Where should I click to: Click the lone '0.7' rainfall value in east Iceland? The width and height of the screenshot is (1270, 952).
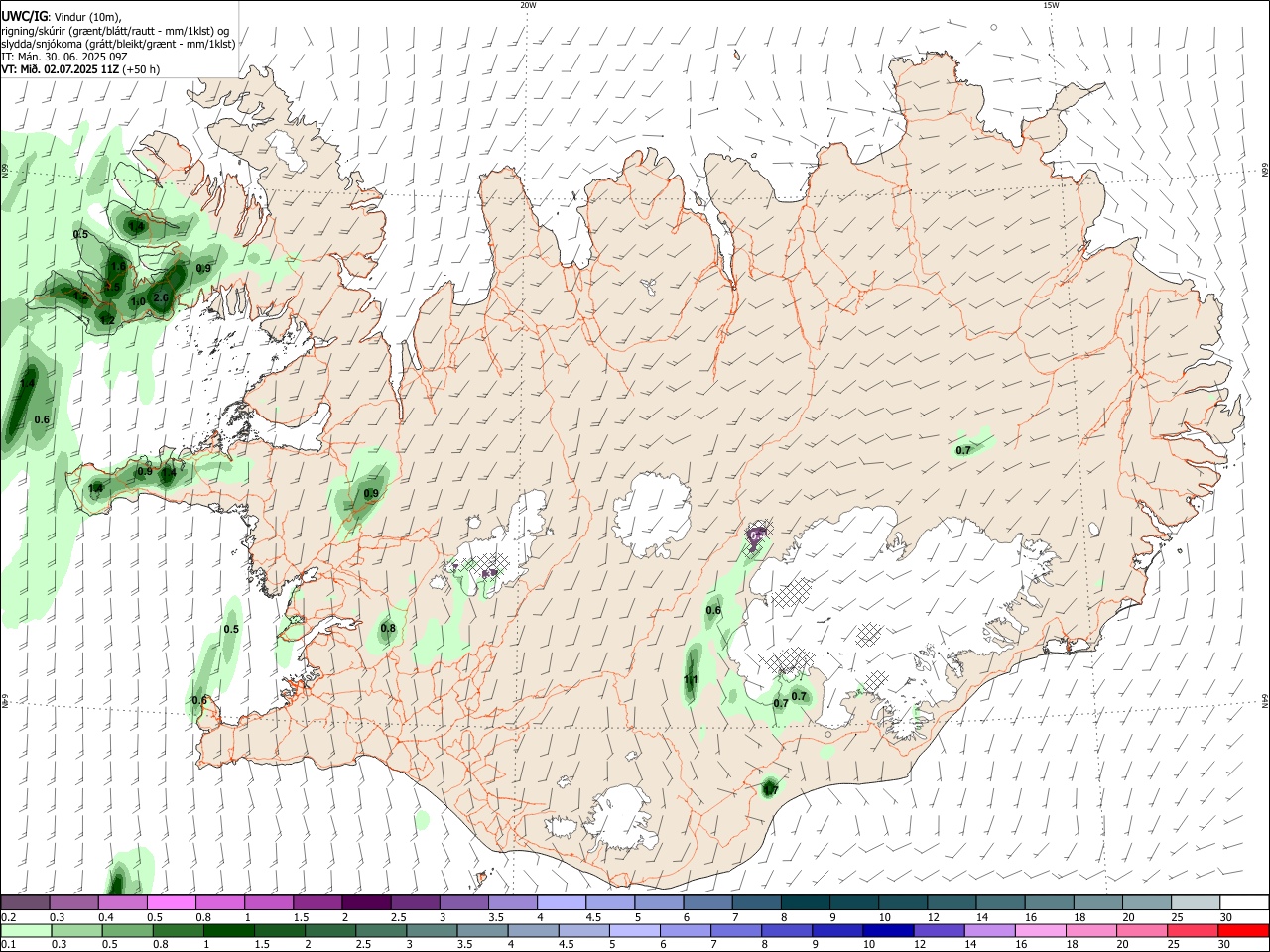click(963, 450)
